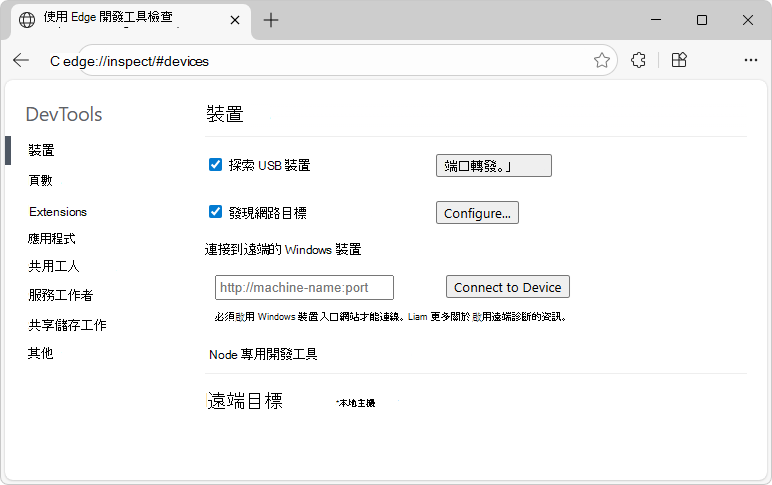Image resolution: width=772 pixels, height=485 pixels.
Task: Select 裝置 in the DevTools sidebar
Action: [41, 150]
